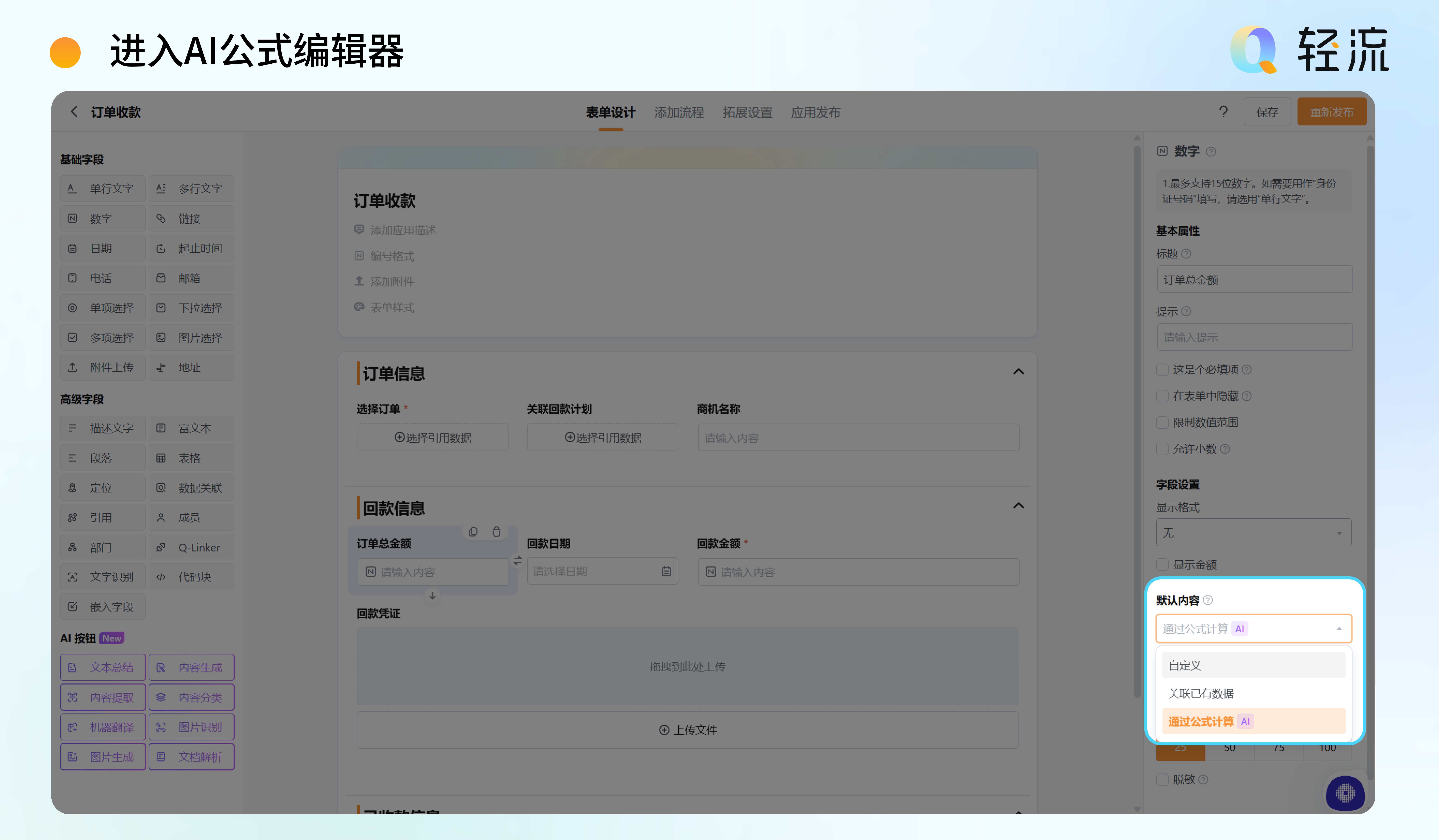Enable 脱敏 checkbox

[x=1162, y=780]
